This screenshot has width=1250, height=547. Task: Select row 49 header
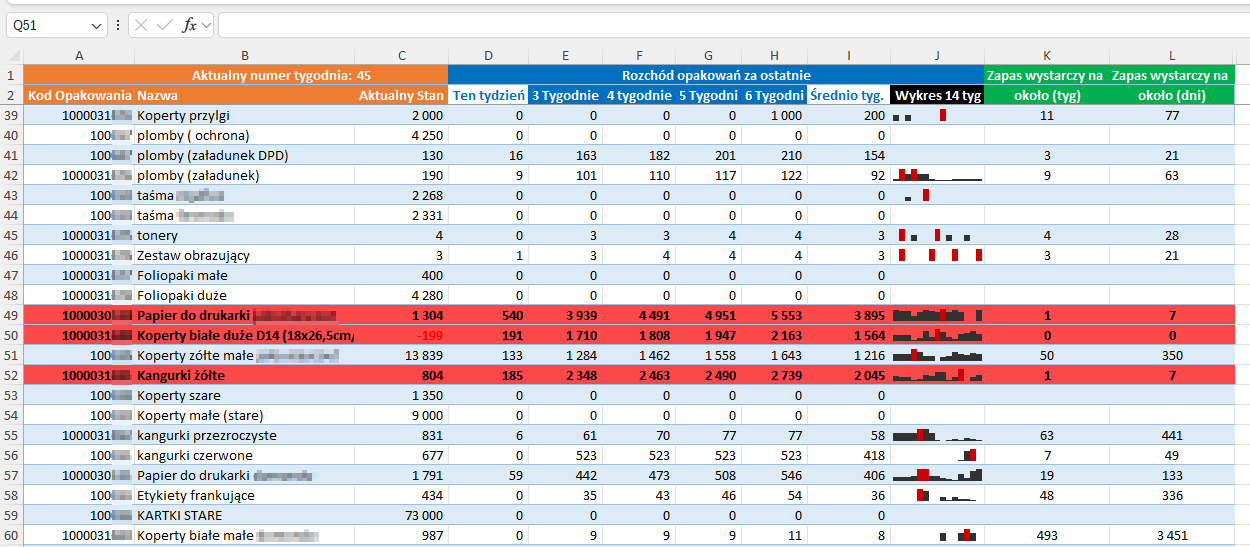point(12,315)
